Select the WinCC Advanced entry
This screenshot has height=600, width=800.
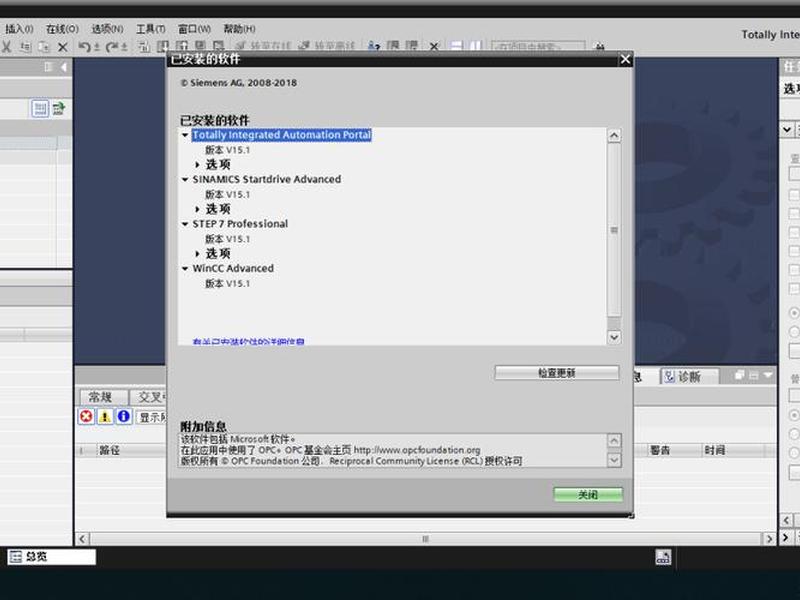point(233,268)
